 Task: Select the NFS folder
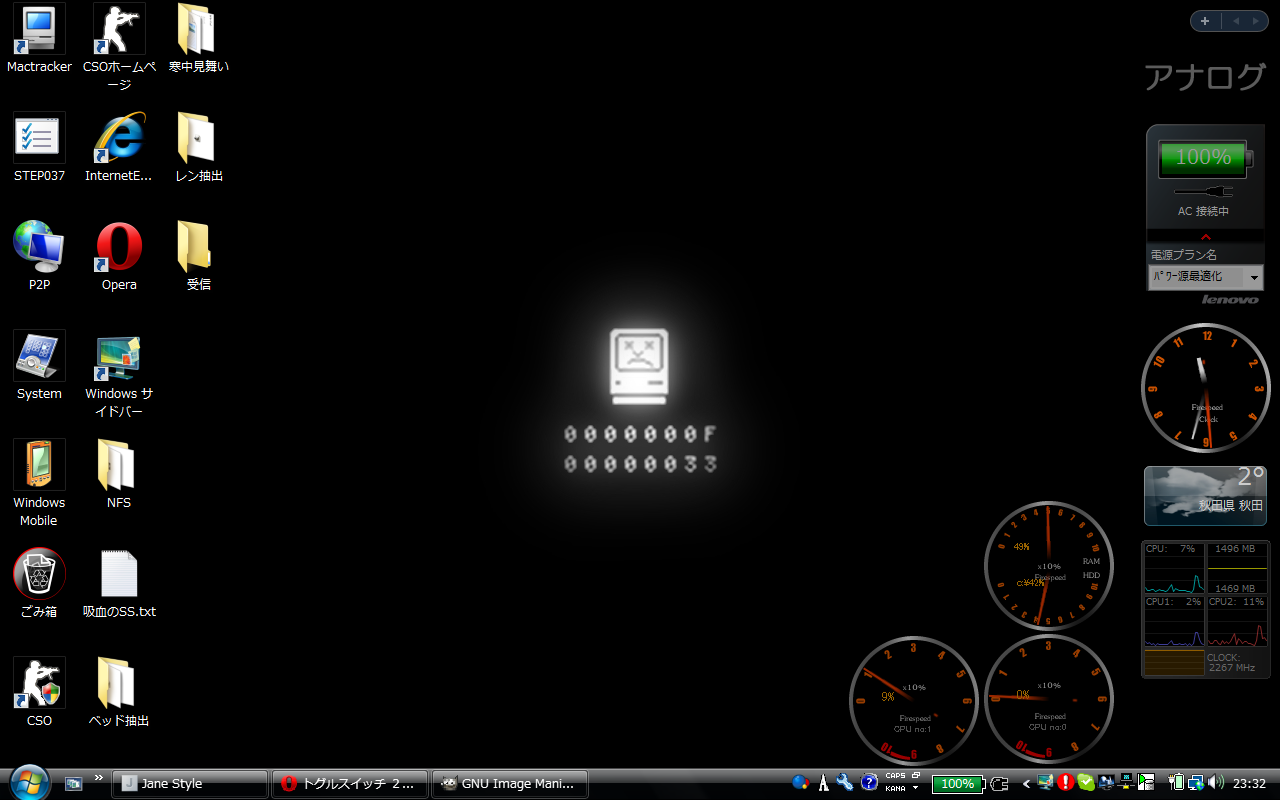[119, 475]
